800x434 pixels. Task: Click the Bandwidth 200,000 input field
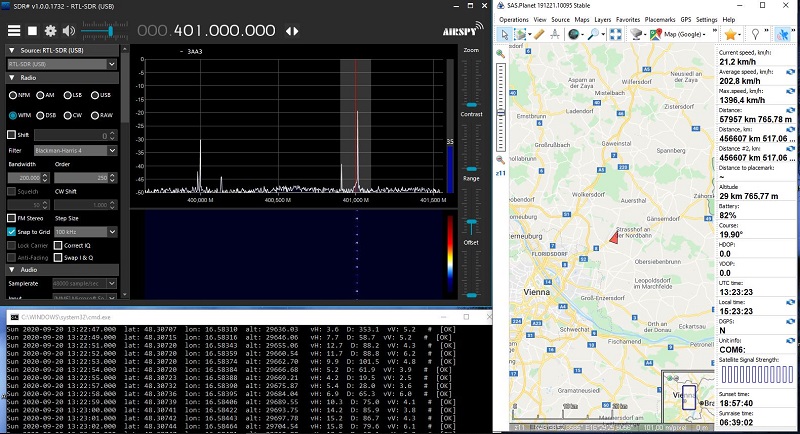click(x=28, y=177)
